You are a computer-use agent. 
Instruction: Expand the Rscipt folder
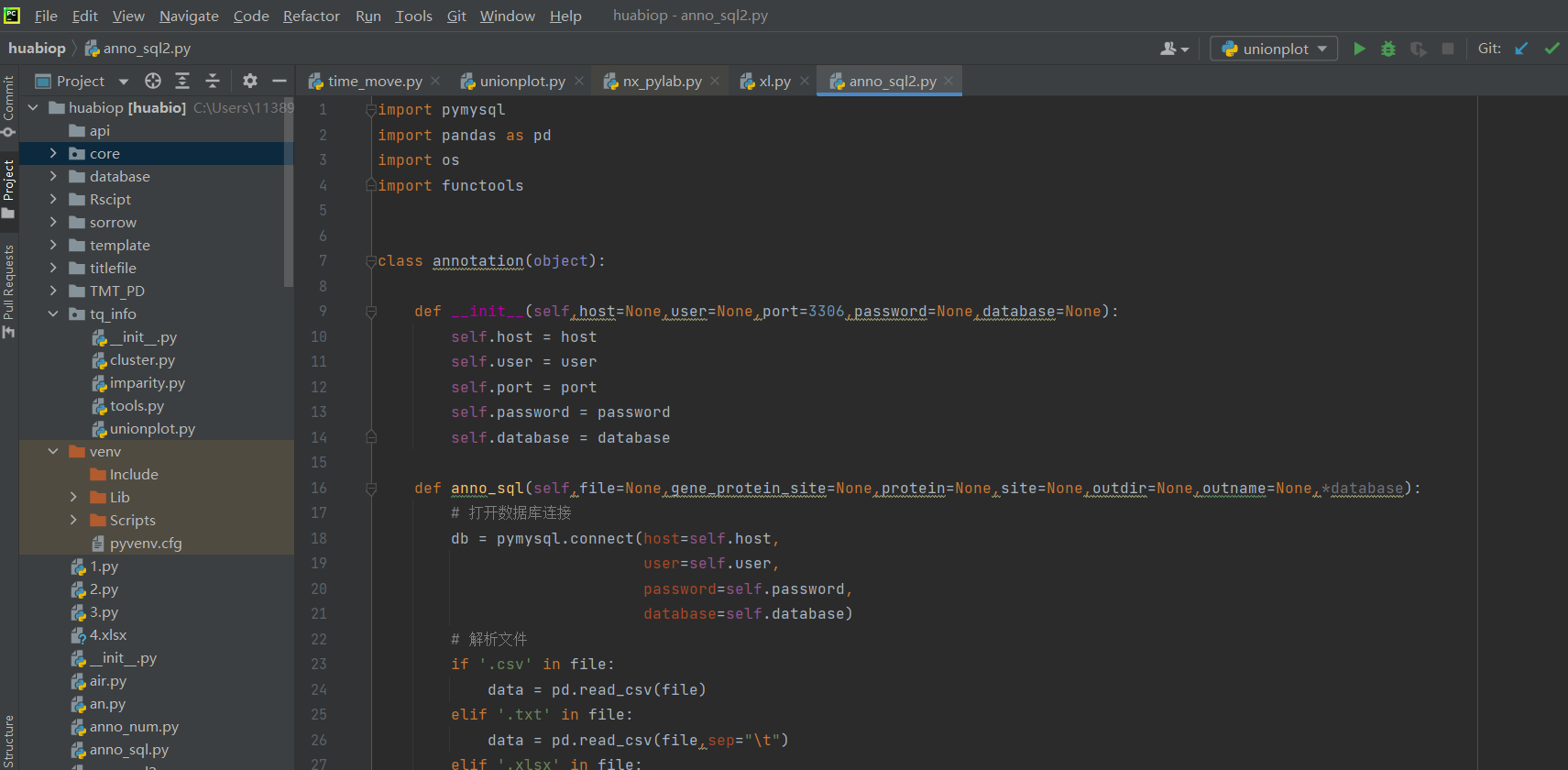pos(53,199)
